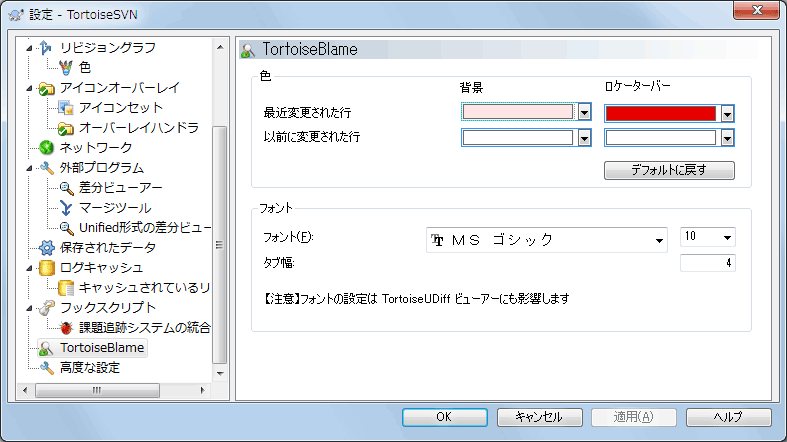Close the 設定 dialog window
This screenshot has height=442, width=787.
[x=756, y=11]
